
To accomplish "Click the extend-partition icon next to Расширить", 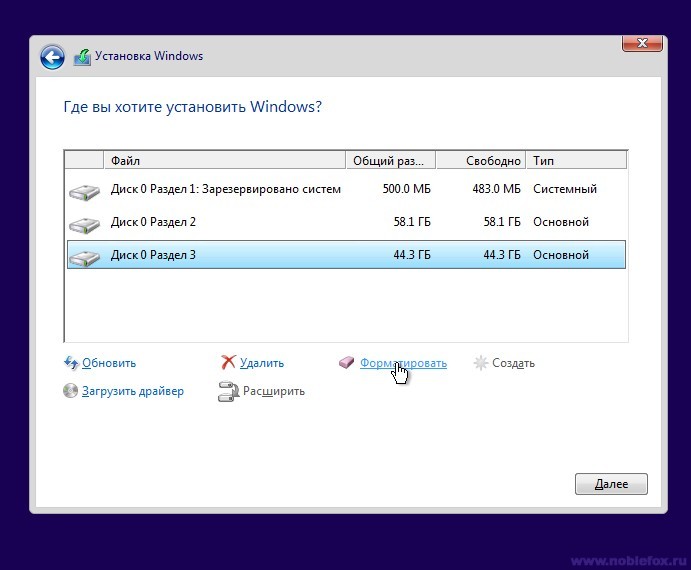I will click(x=228, y=391).
